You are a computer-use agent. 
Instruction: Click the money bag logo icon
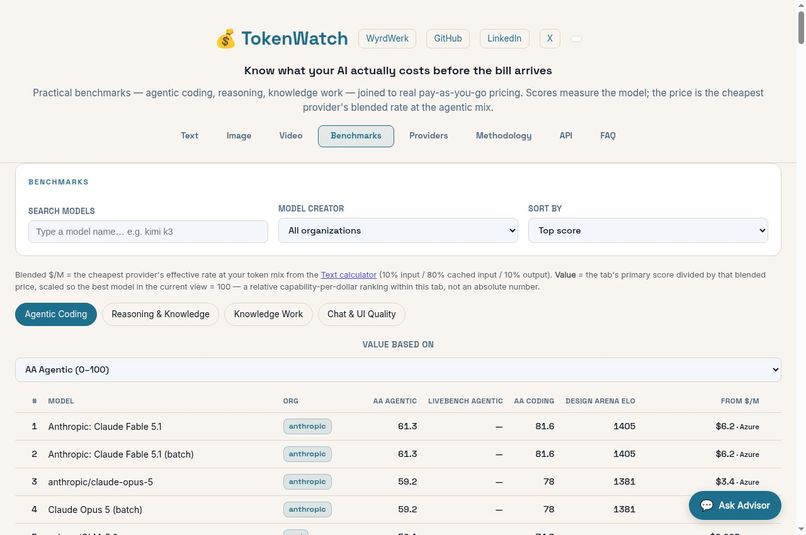(226, 39)
